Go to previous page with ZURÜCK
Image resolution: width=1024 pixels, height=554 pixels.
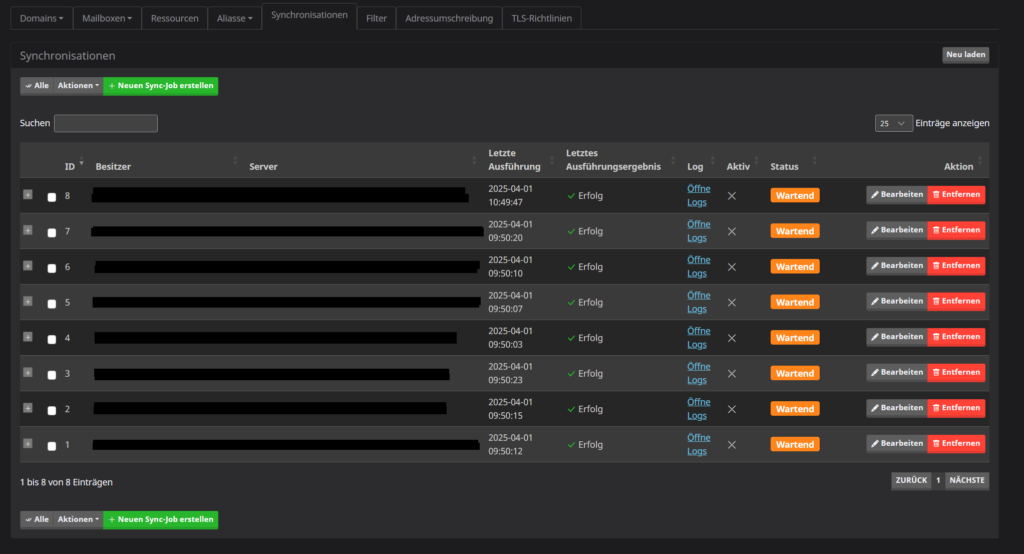pos(911,480)
